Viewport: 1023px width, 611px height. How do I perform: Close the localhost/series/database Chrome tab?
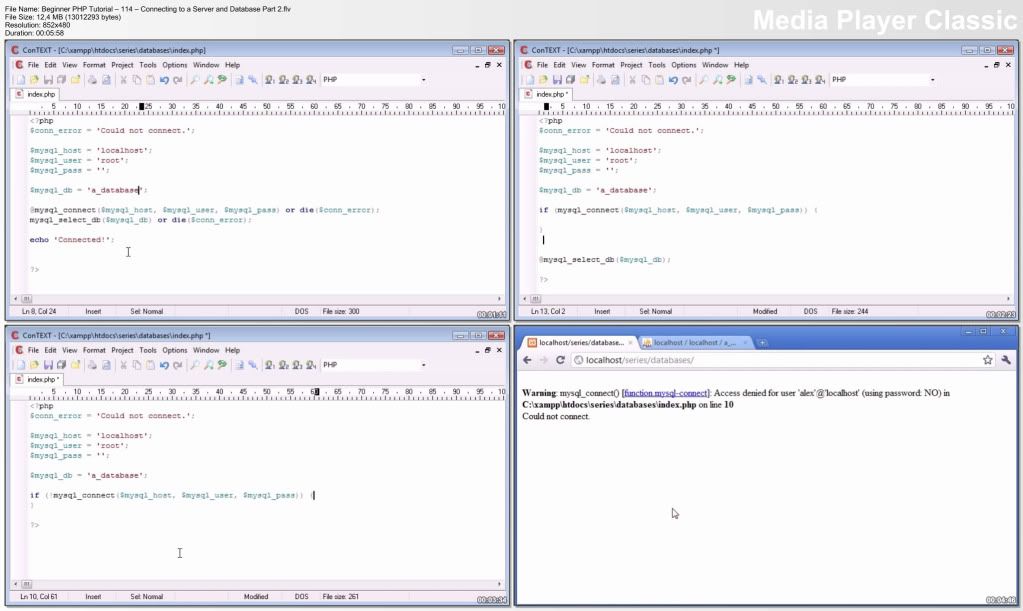(x=630, y=342)
